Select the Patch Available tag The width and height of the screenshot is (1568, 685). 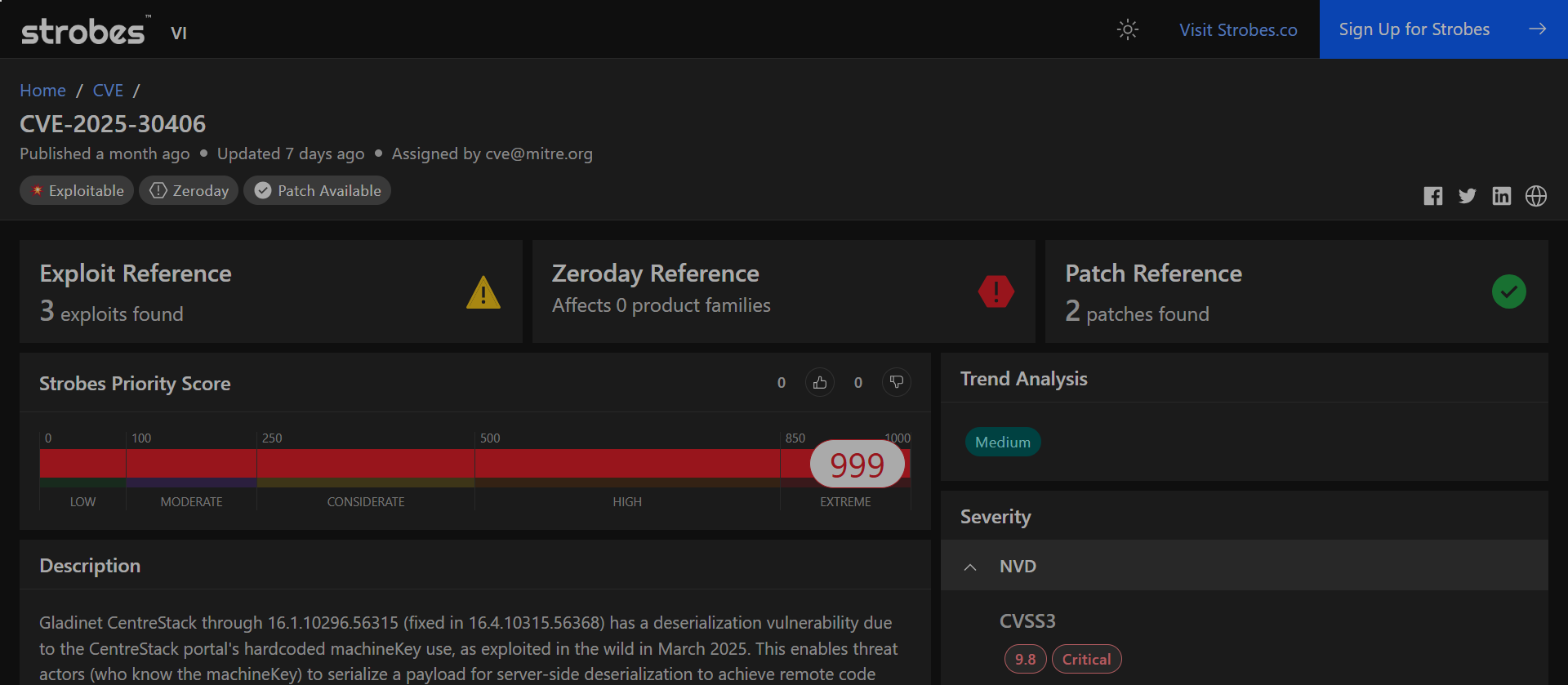(x=317, y=190)
